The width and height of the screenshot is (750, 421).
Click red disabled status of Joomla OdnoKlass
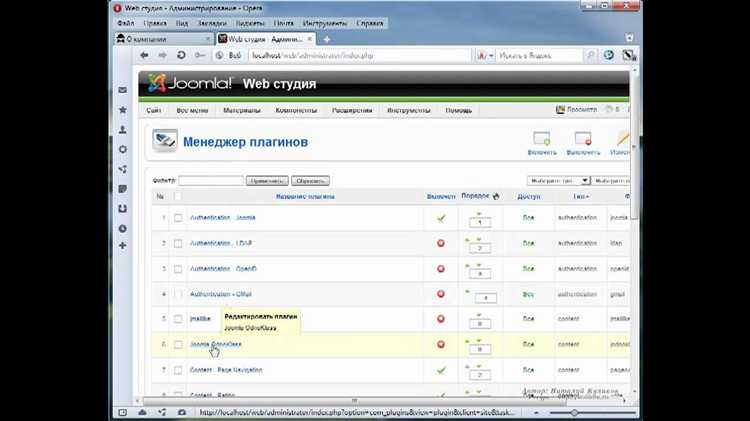pyautogui.click(x=441, y=344)
